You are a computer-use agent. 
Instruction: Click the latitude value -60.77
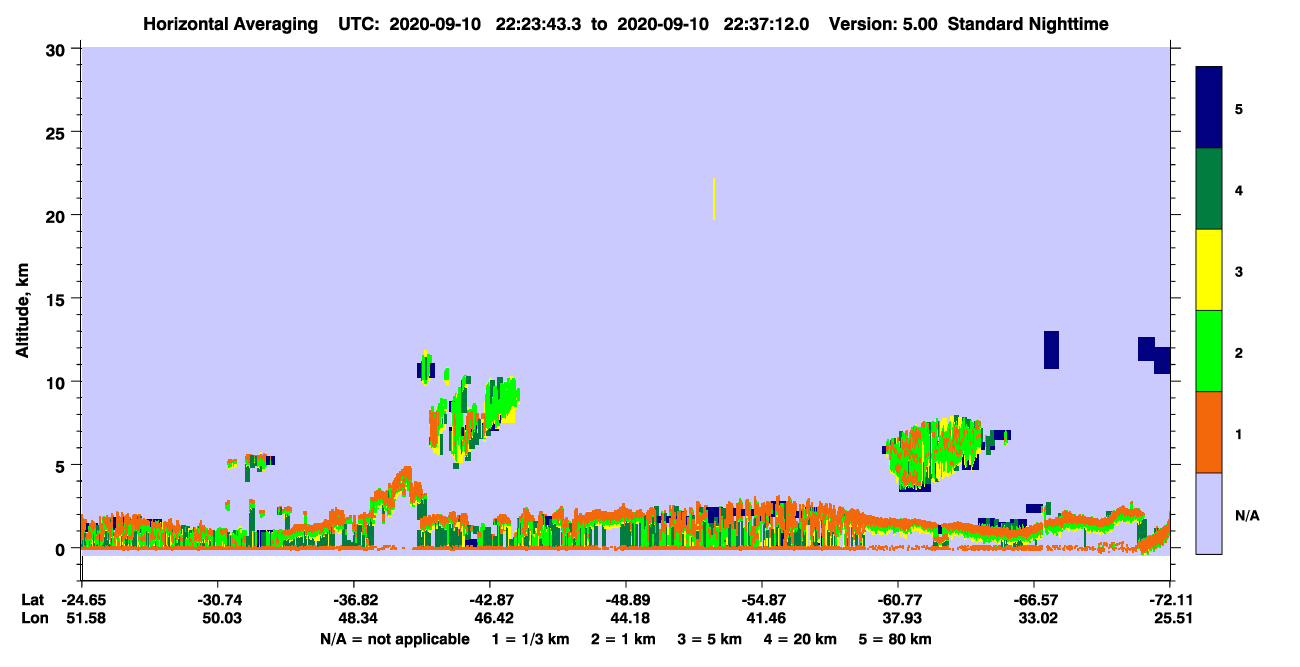tap(898, 600)
